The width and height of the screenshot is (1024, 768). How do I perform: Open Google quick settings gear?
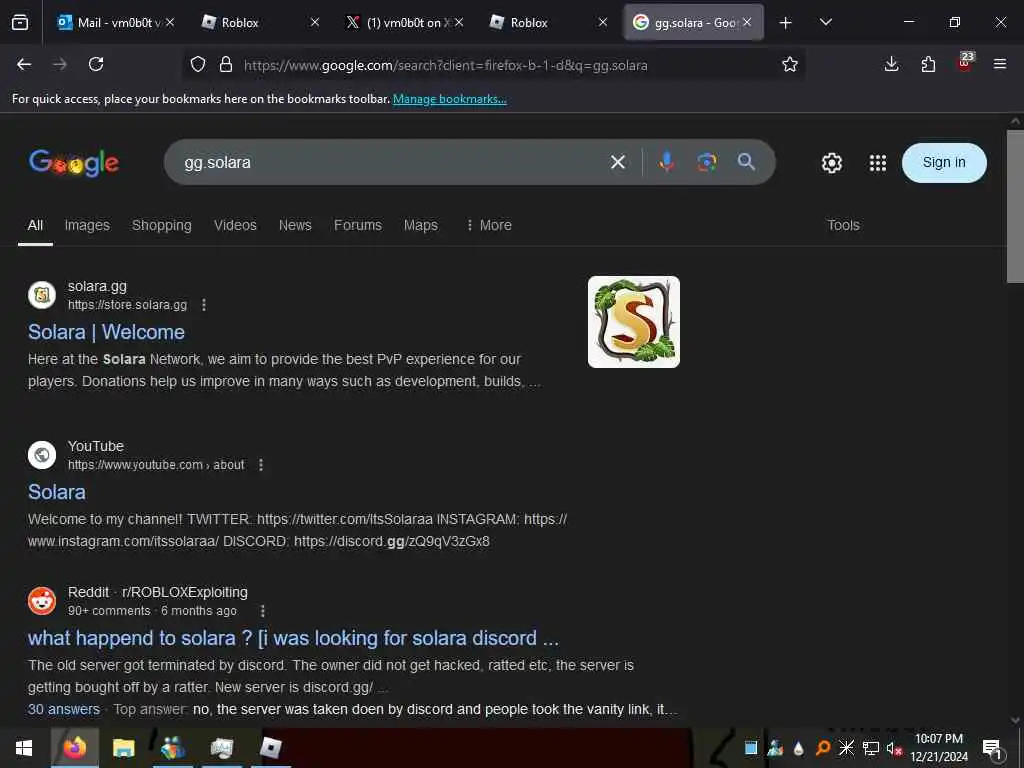click(831, 163)
